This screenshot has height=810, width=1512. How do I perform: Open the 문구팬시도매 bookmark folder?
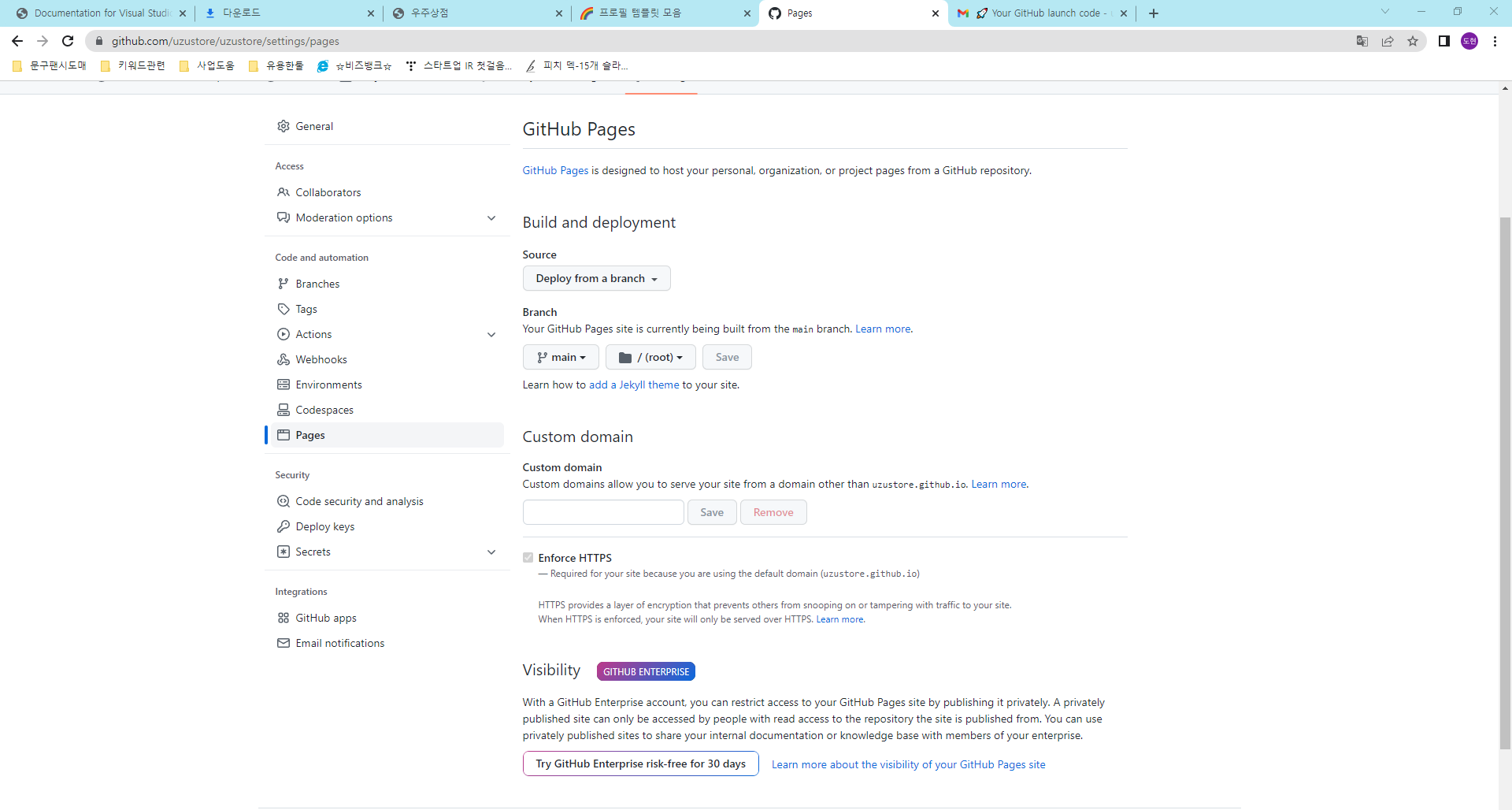(50, 65)
